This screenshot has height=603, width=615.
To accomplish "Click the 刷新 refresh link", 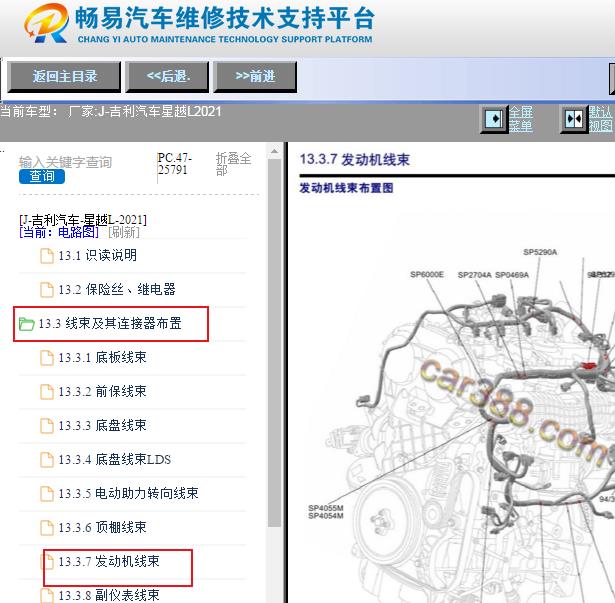I will click(124, 232).
